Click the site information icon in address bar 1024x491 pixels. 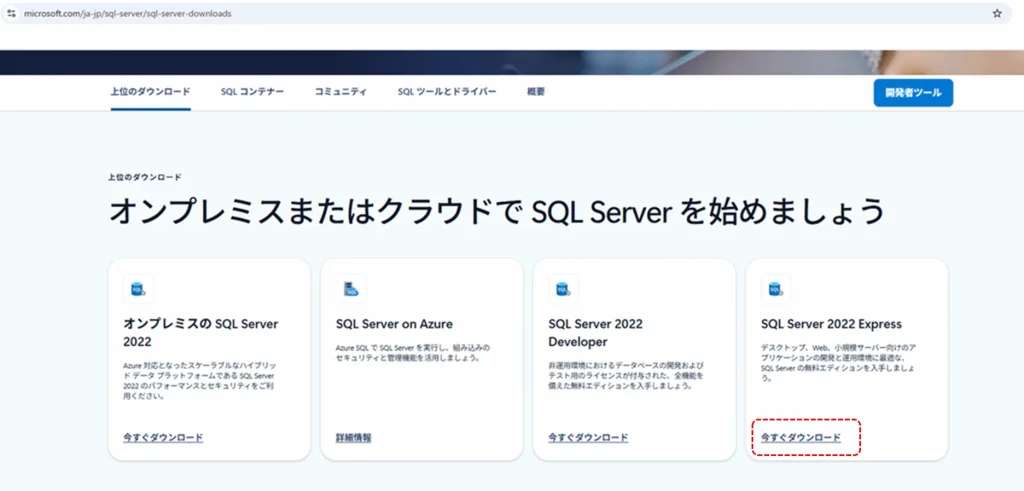coord(11,14)
